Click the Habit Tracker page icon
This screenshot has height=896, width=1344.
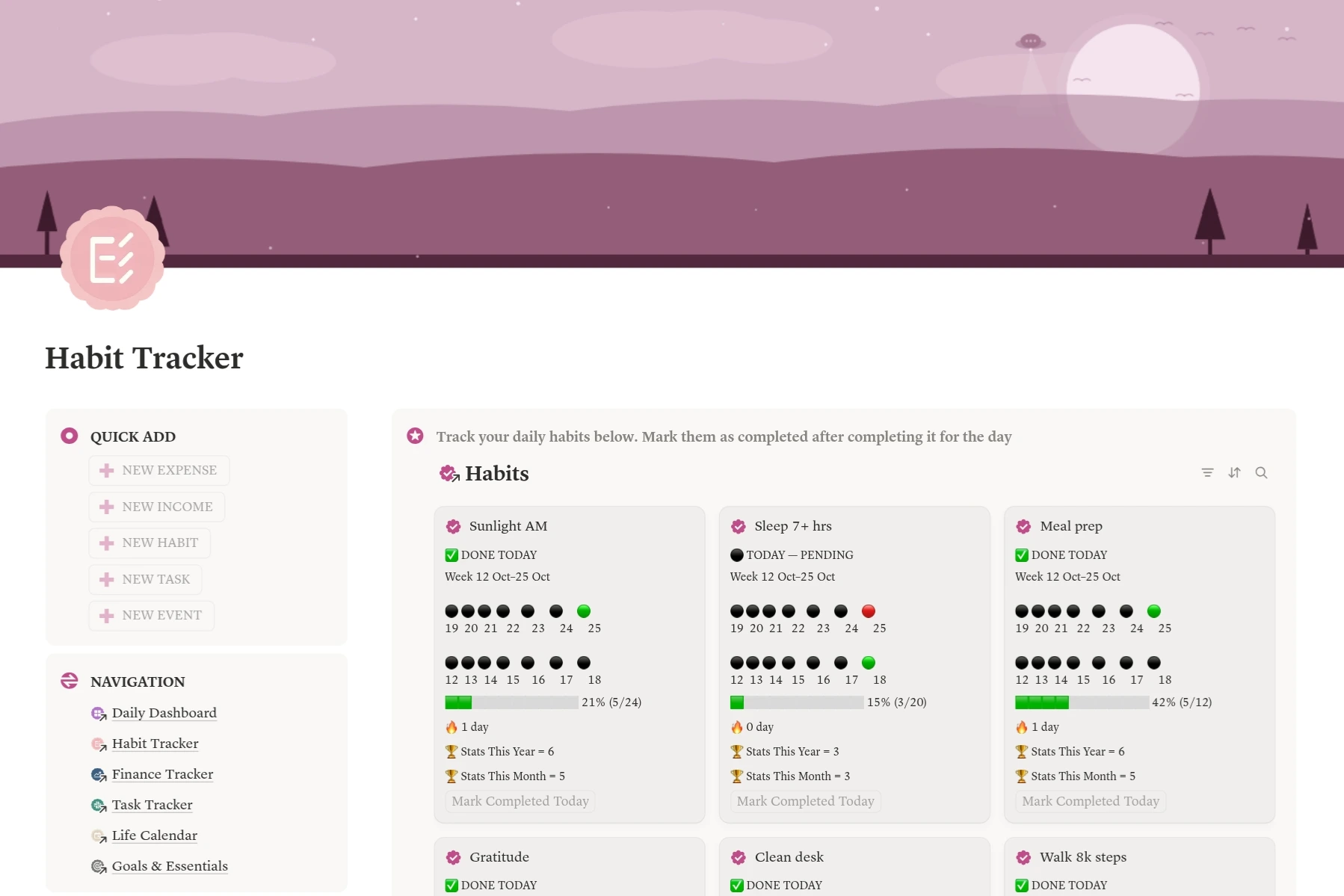pyautogui.click(x=112, y=259)
